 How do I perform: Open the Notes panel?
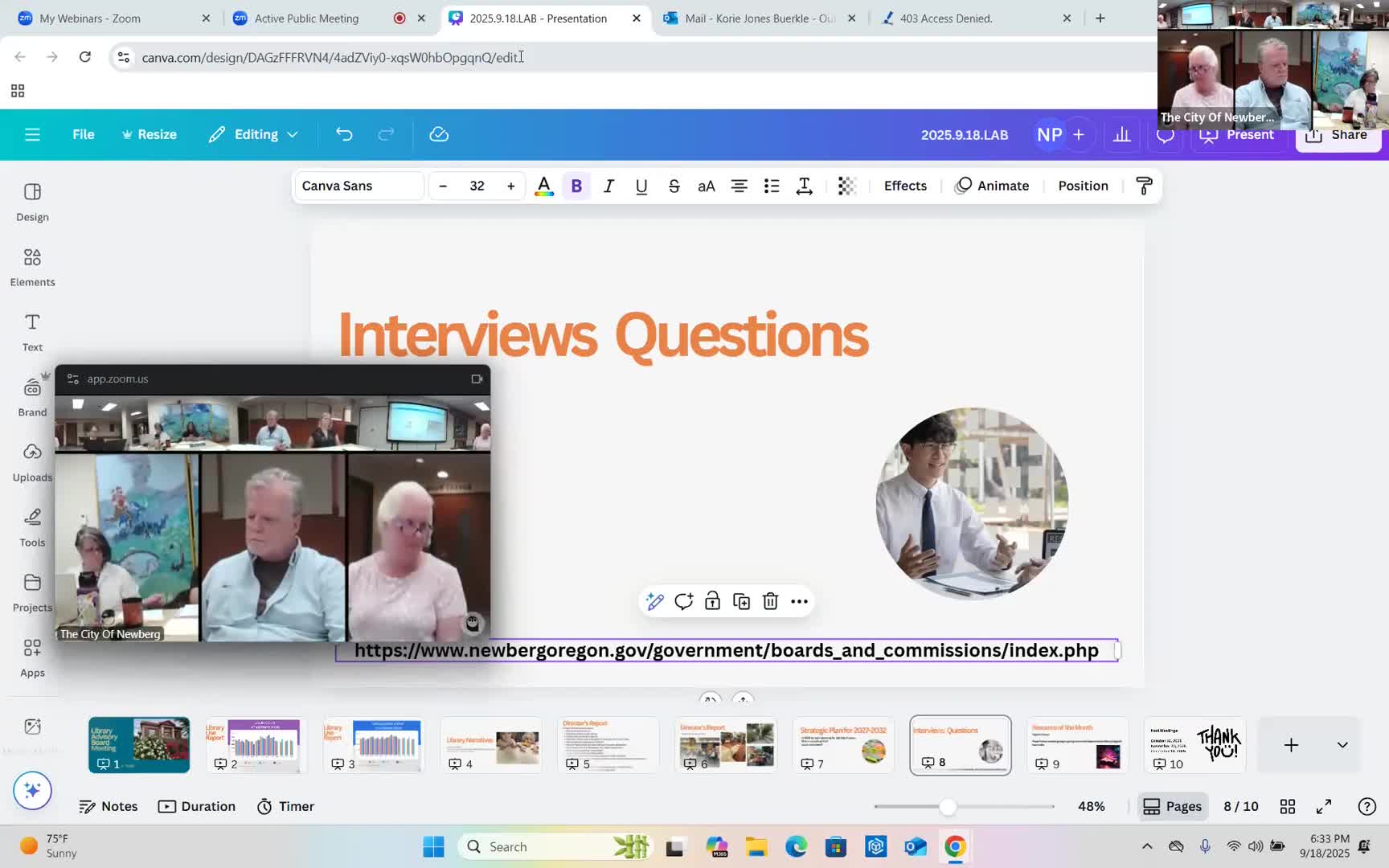click(109, 806)
